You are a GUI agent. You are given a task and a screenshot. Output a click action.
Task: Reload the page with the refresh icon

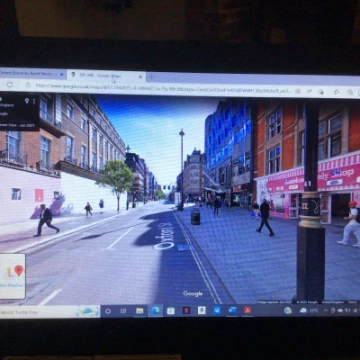click(x=10, y=84)
